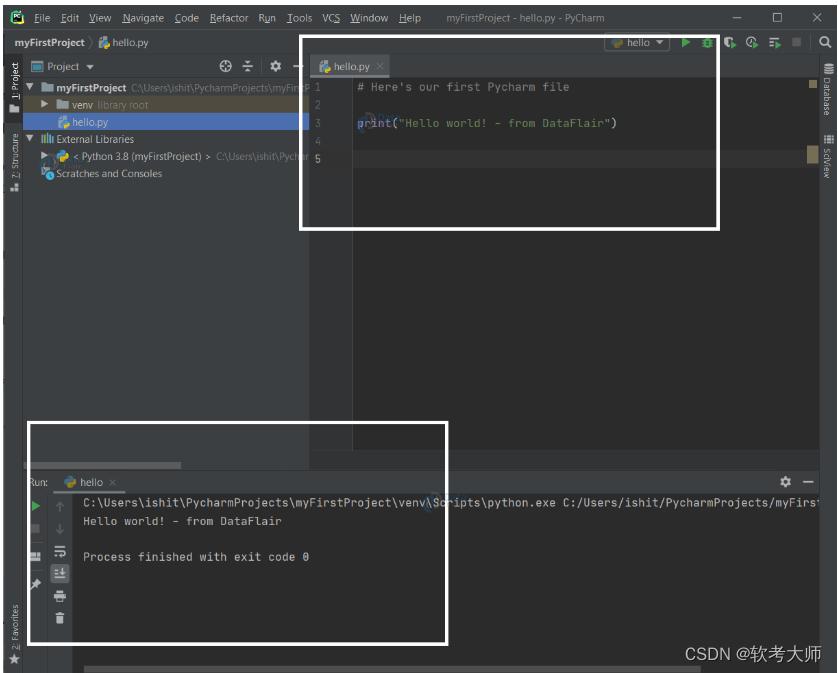The width and height of the screenshot is (838, 673).
Task: Run with Coverage from the top toolbar
Action: 730,43
